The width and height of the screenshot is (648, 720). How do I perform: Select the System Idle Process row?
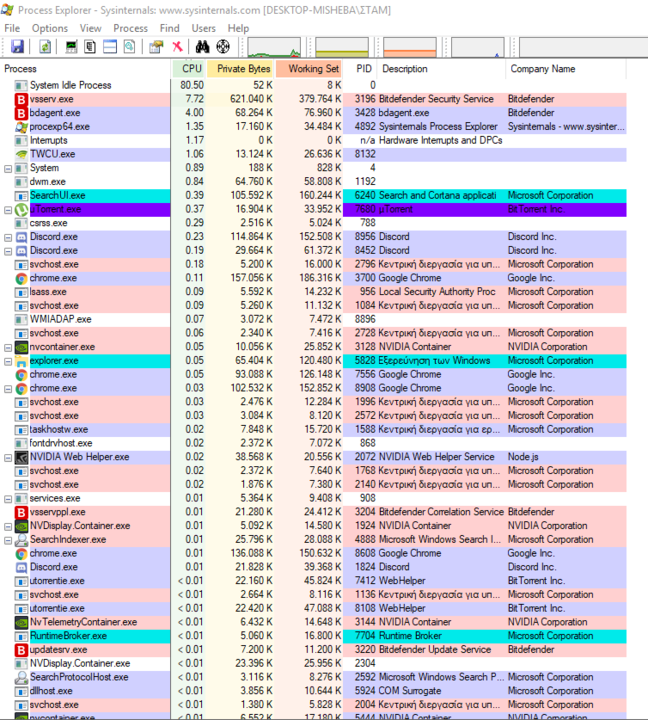point(314,85)
